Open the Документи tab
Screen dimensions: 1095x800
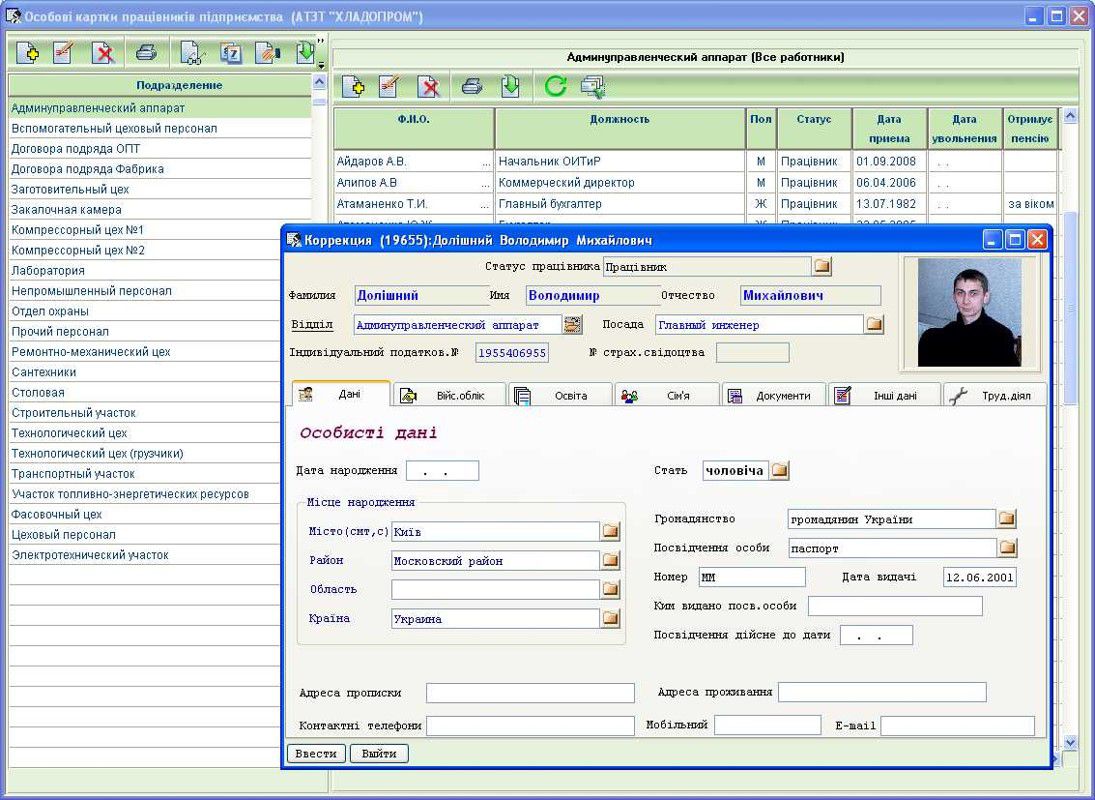[x=773, y=395]
